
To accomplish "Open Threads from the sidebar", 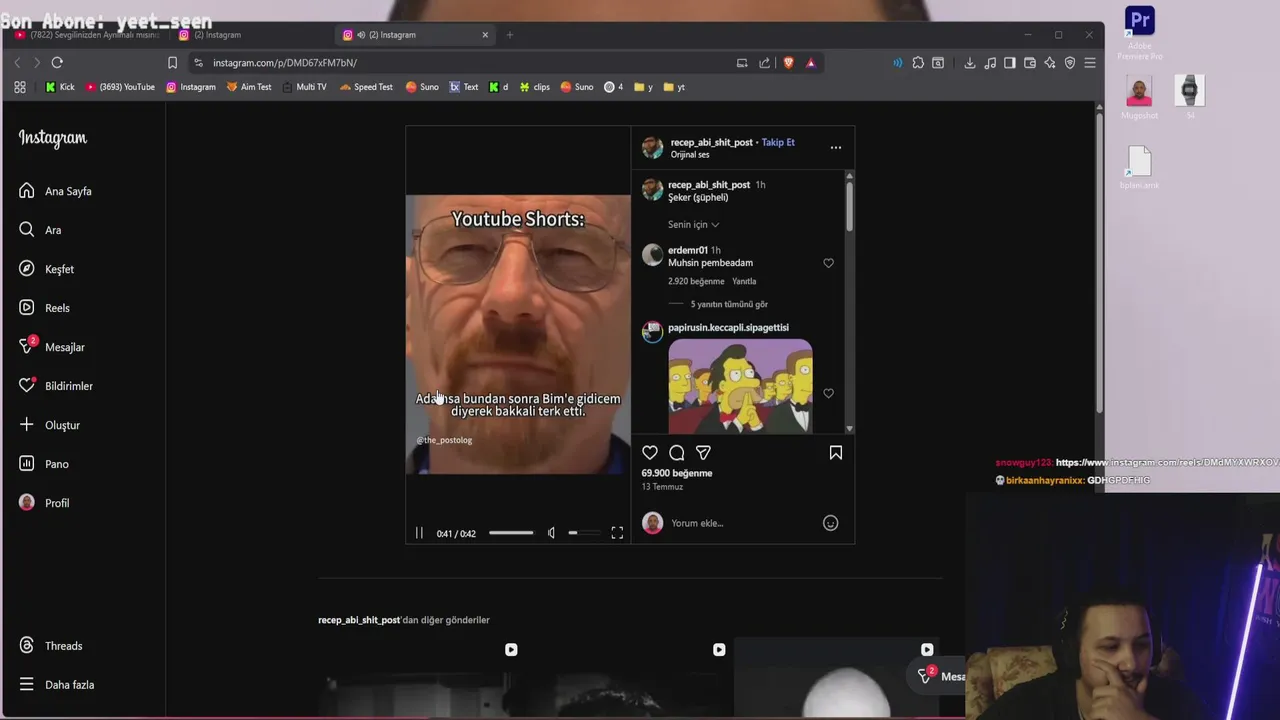I will (x=51, y=646).
